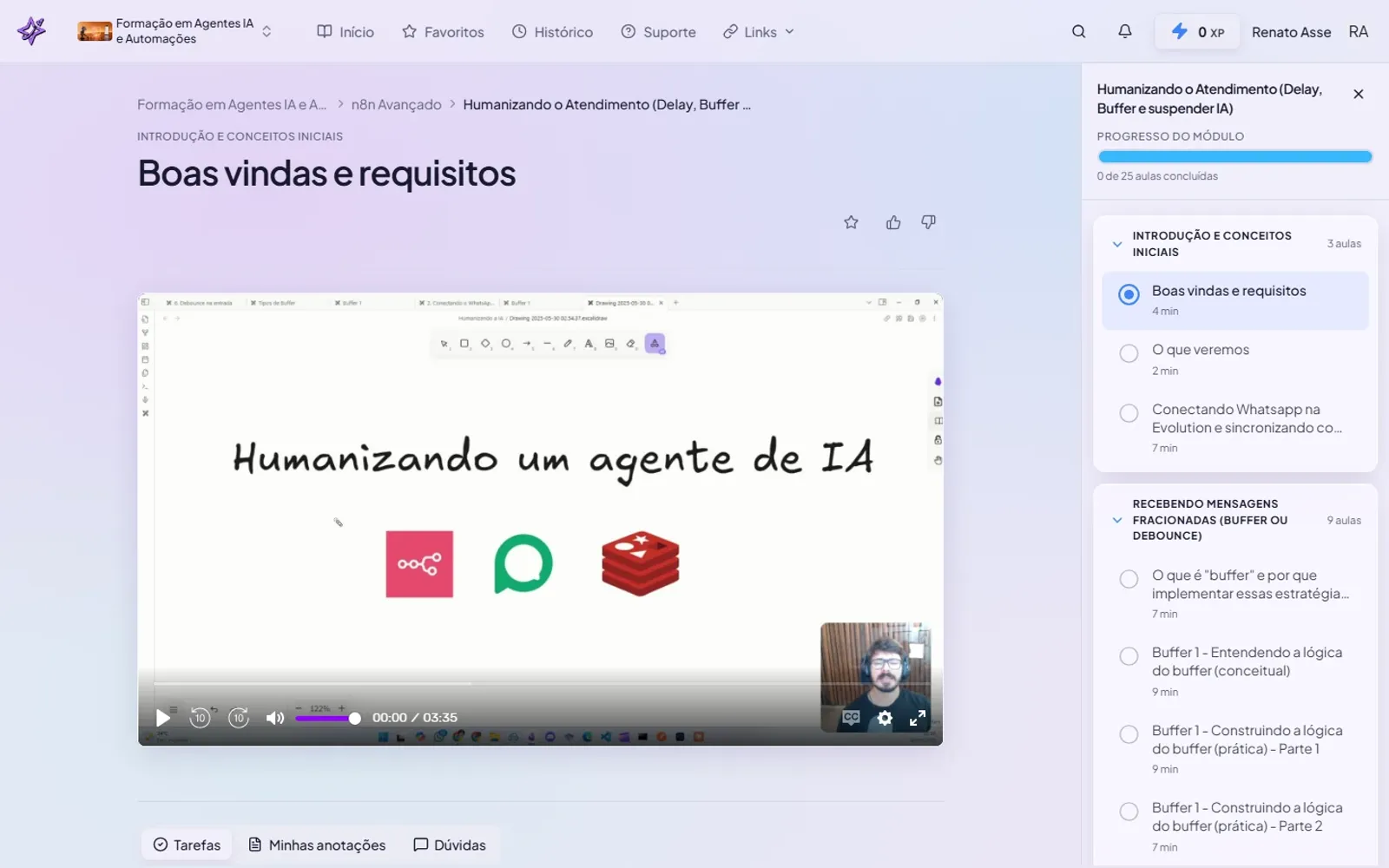
Task: Switch to the Dúvidas tab
Action: click(450, 845)
